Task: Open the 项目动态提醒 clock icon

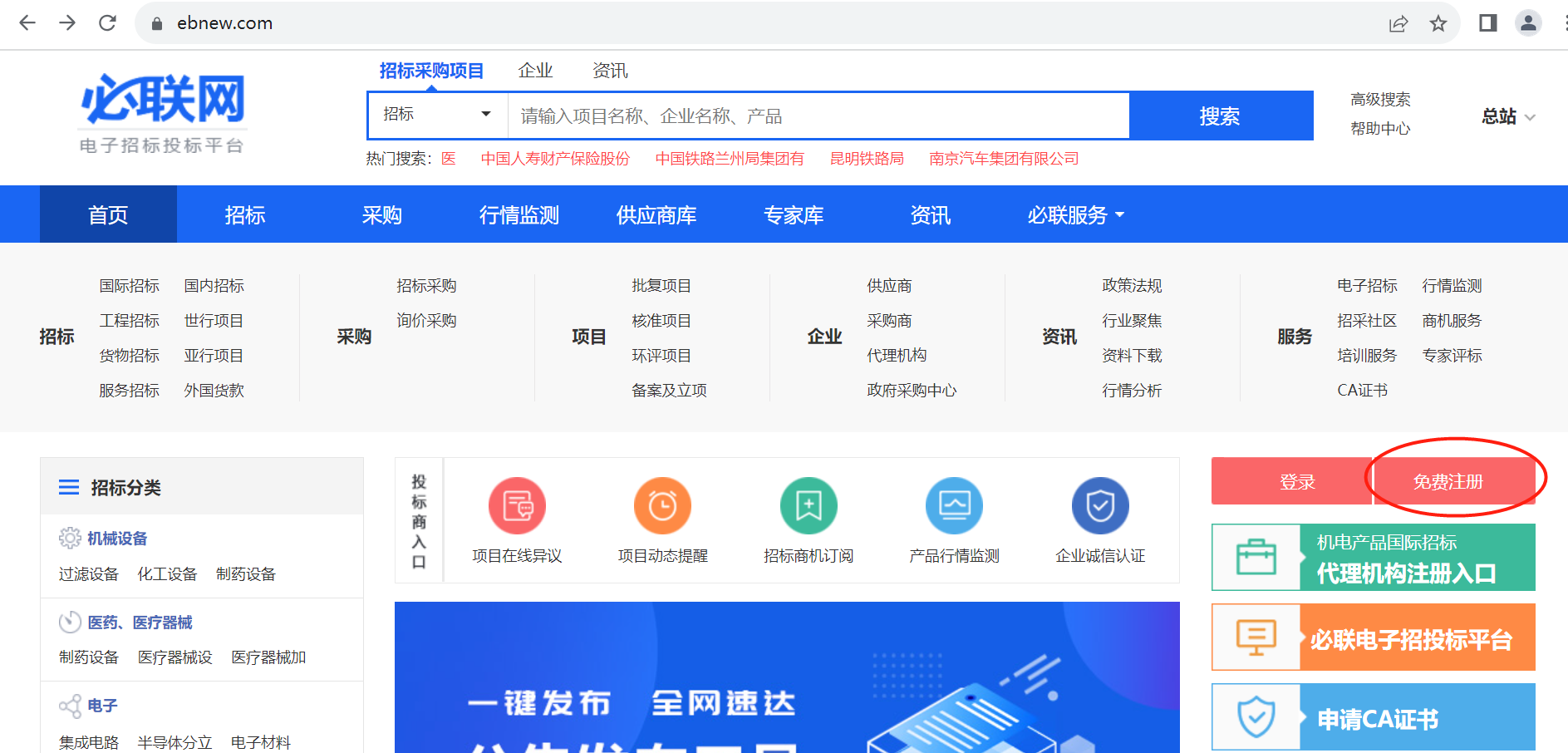Action: (662, 505)
